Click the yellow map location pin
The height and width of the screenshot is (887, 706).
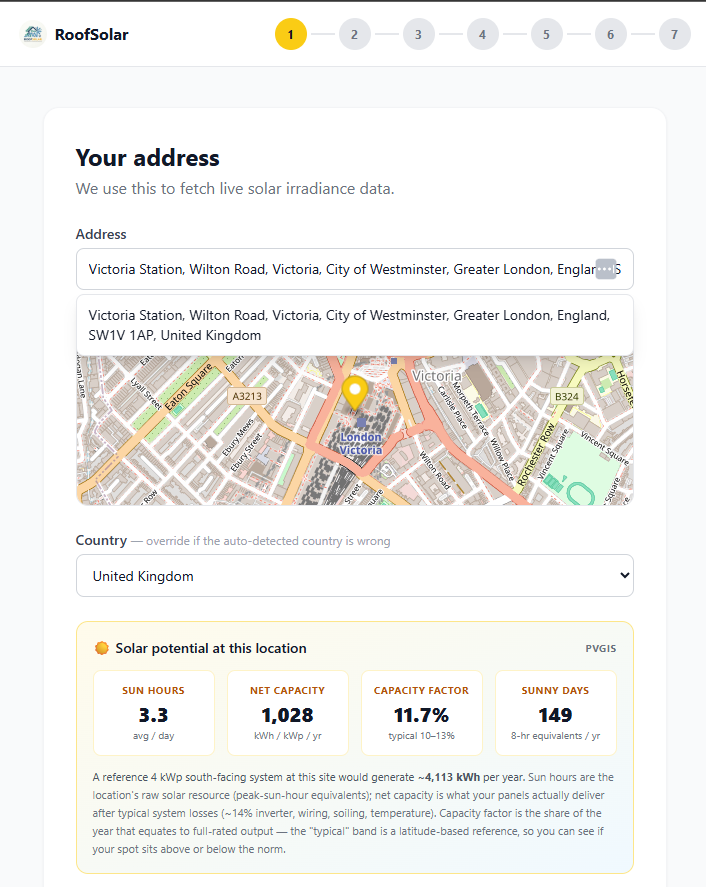355,392
